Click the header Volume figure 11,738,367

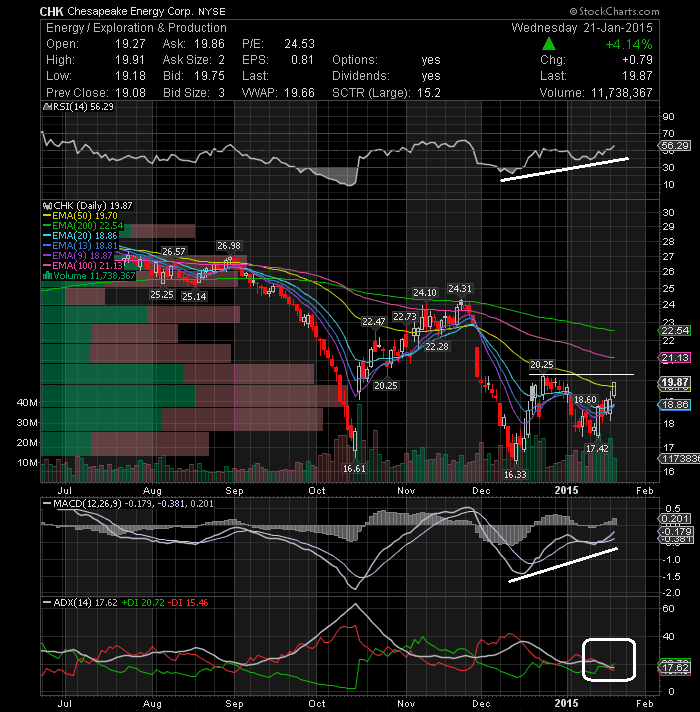point(621,93)
